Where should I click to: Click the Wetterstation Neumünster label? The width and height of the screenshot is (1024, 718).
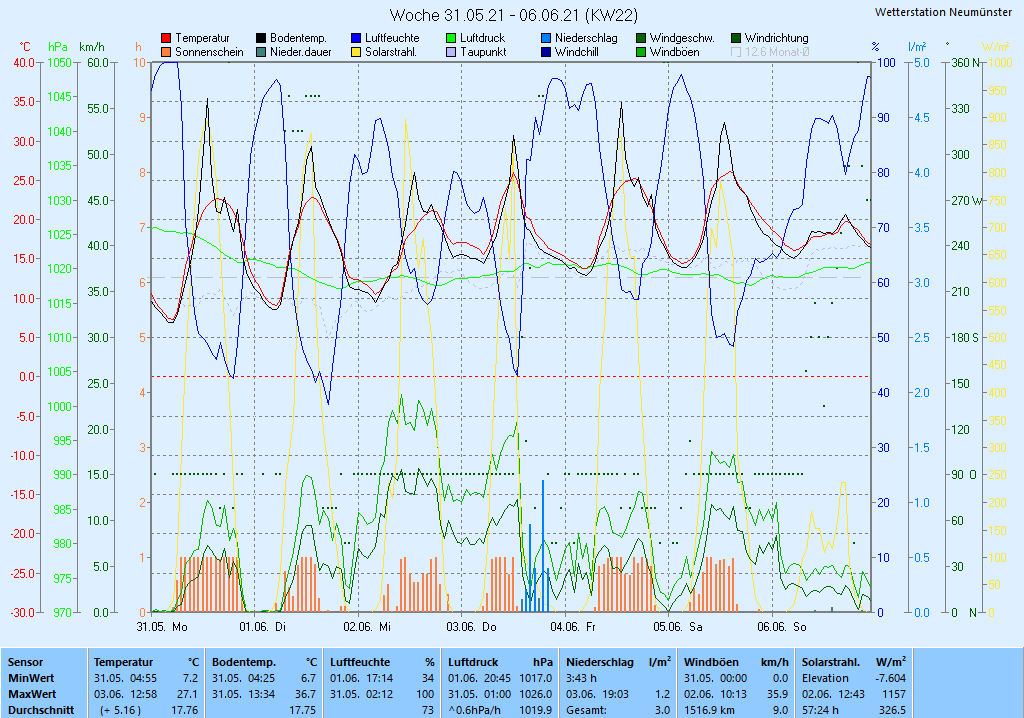pyautogui.click(x=942, y=12)
